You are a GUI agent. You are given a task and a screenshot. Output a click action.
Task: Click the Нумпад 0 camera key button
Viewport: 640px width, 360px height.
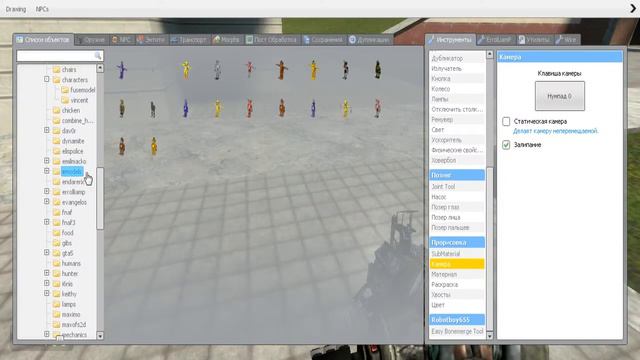coord(560,96)
